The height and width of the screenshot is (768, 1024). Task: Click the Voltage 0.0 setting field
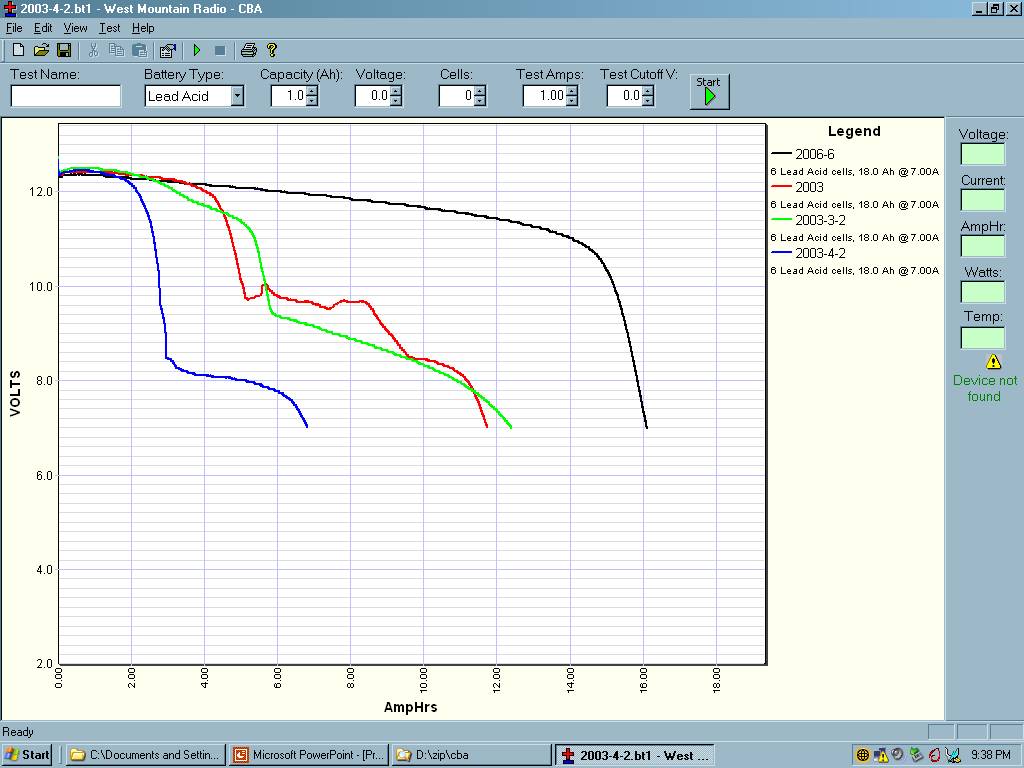click(373, 96)
